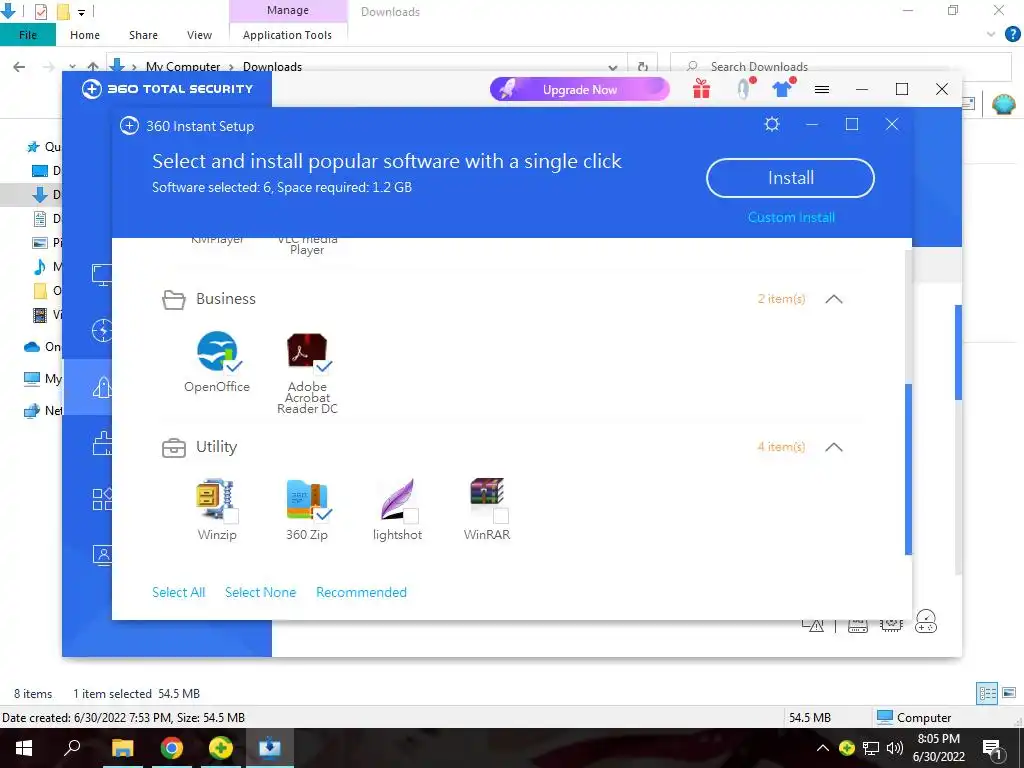Click Downloads in the address breadcrumb
The height and width of the screenshot is (768, 1024).
(272, 67)
